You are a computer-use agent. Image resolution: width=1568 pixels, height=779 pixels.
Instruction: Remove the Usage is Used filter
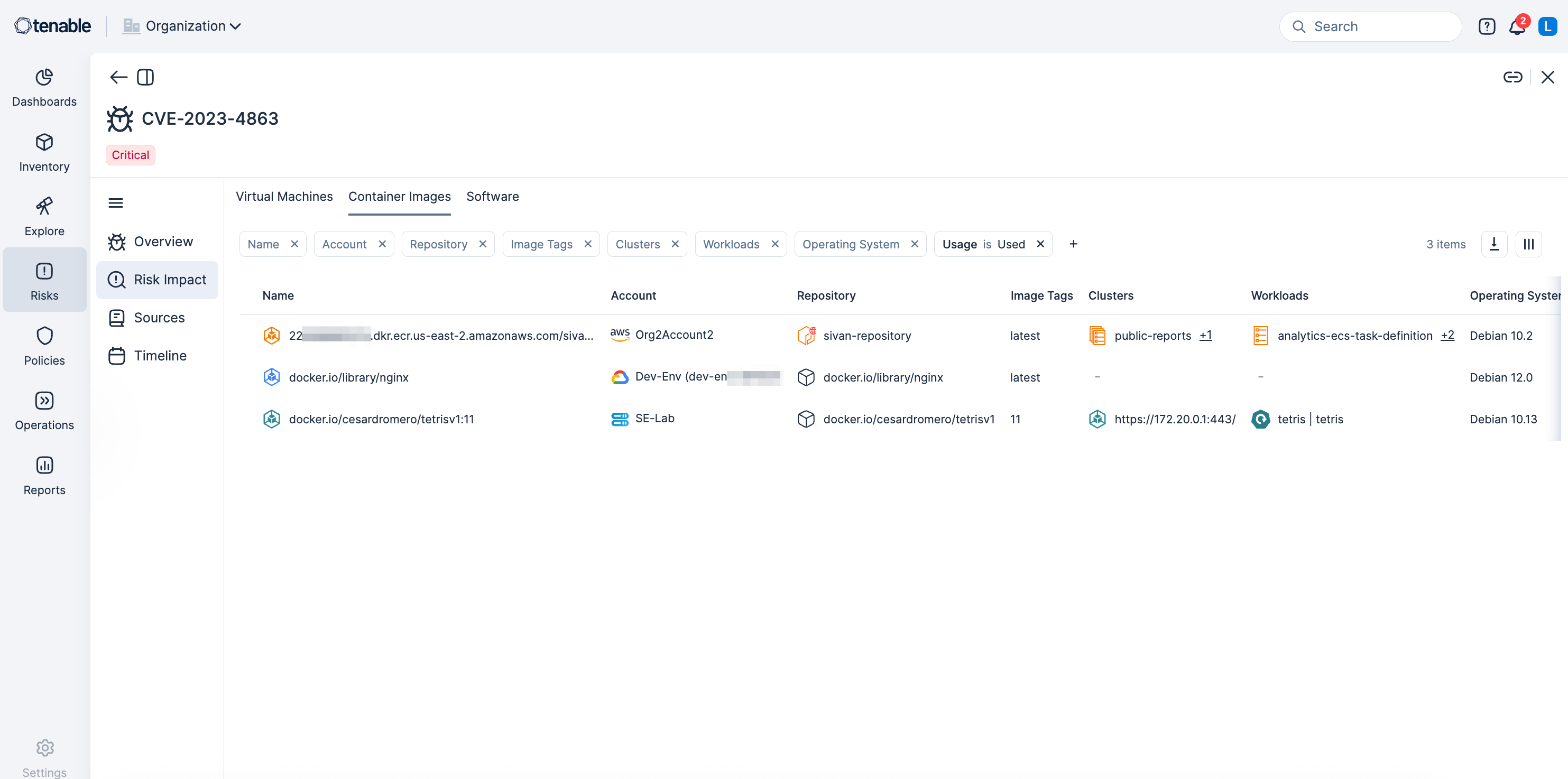click(x=1040, y=244)
